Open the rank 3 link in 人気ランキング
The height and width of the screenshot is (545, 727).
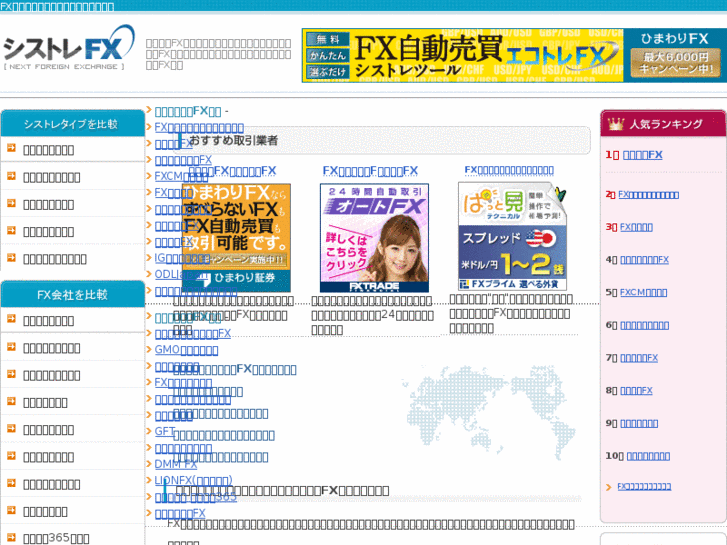click(x=636, y=227)
